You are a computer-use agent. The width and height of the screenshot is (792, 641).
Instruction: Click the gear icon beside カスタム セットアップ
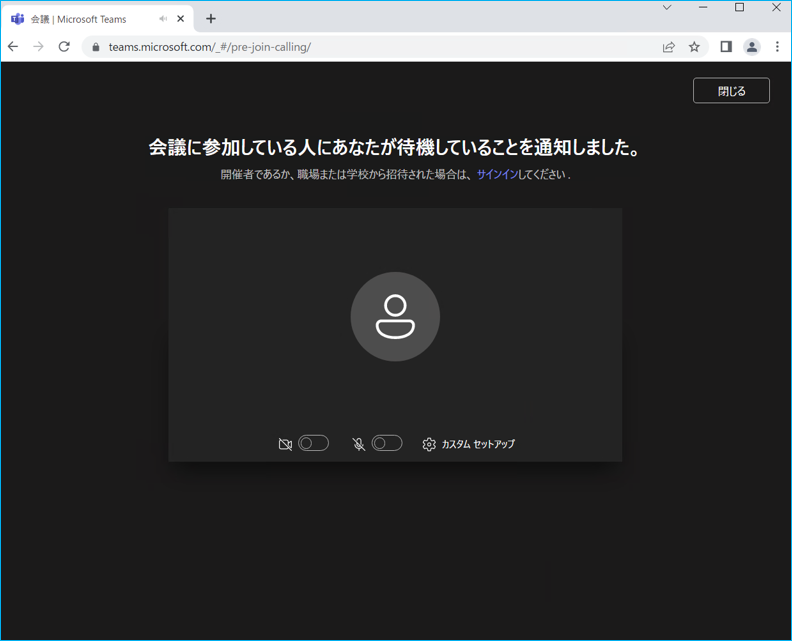coord(429,444)
